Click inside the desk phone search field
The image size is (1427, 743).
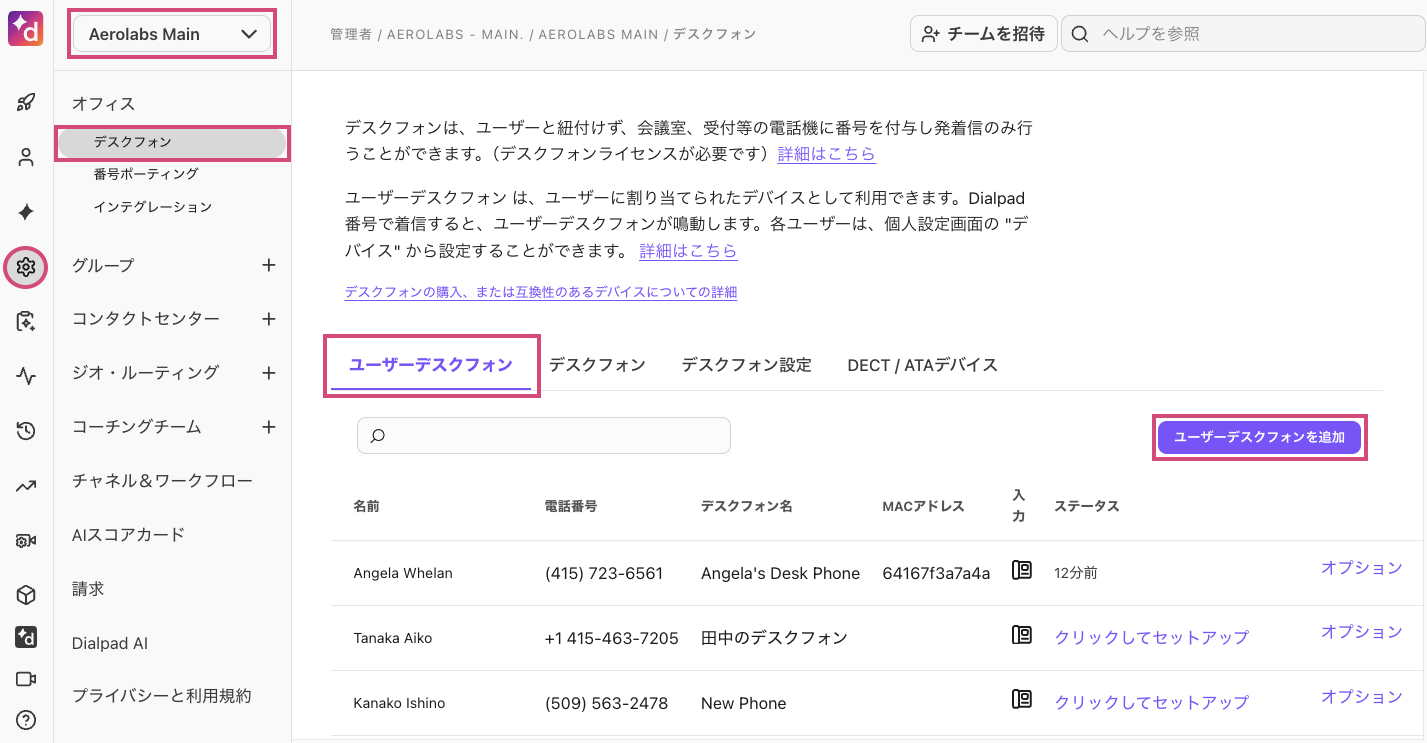(543, 435)
